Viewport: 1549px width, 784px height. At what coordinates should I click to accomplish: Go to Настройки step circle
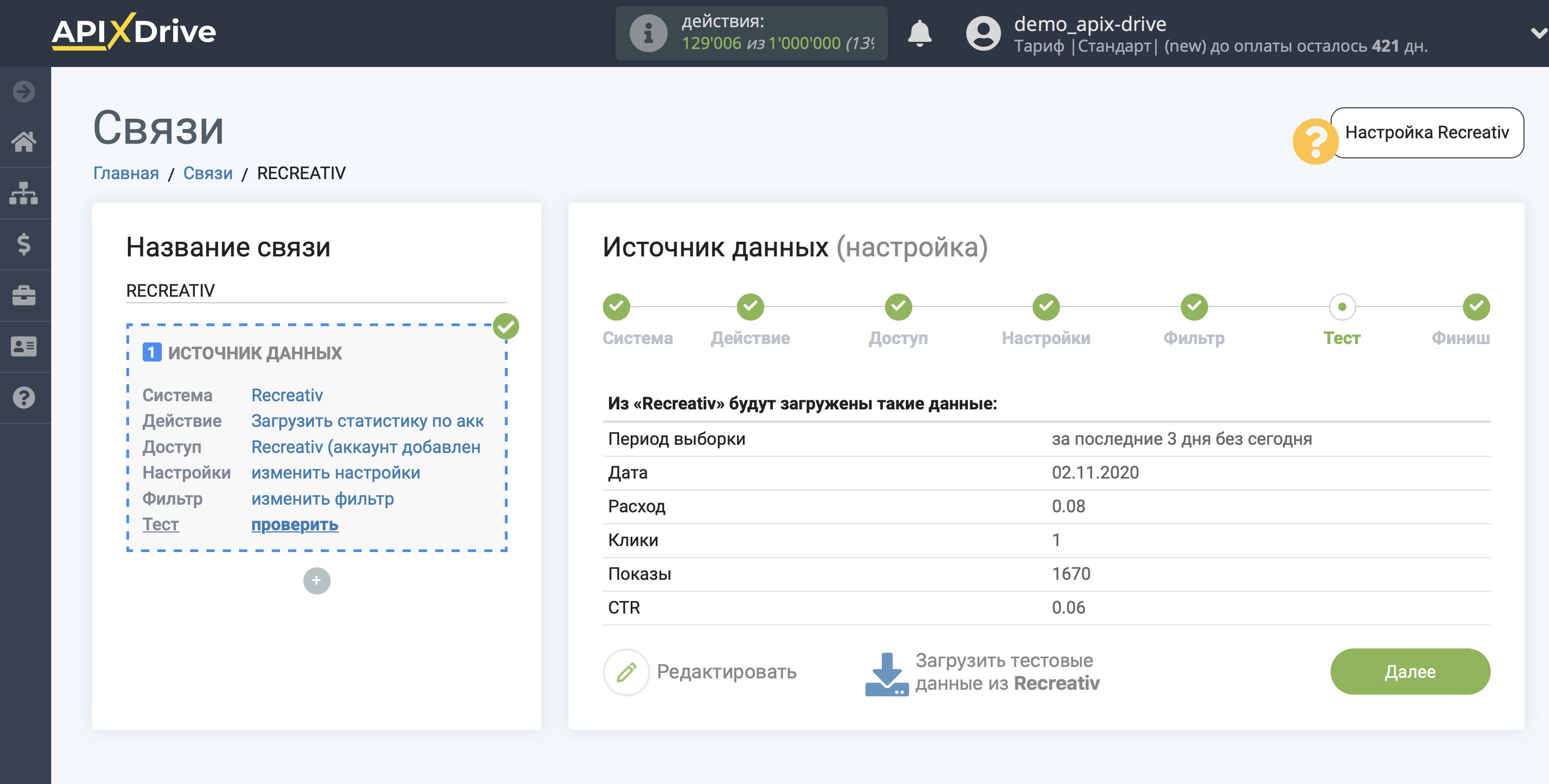1046,307
